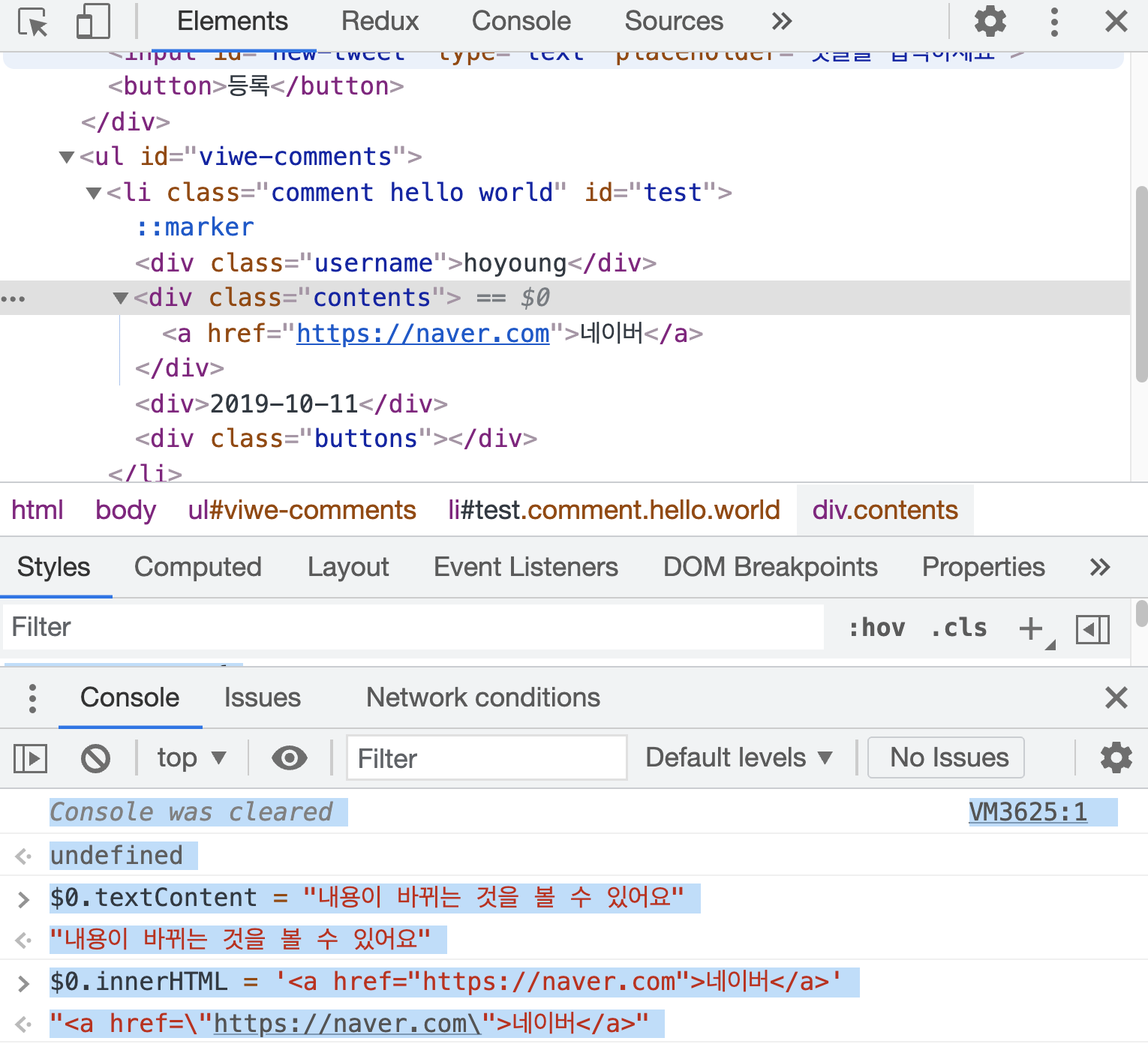This screenshot has height=1047, width=1148.
Task: Focus the Styles Filter input
Action: point(413,627)
